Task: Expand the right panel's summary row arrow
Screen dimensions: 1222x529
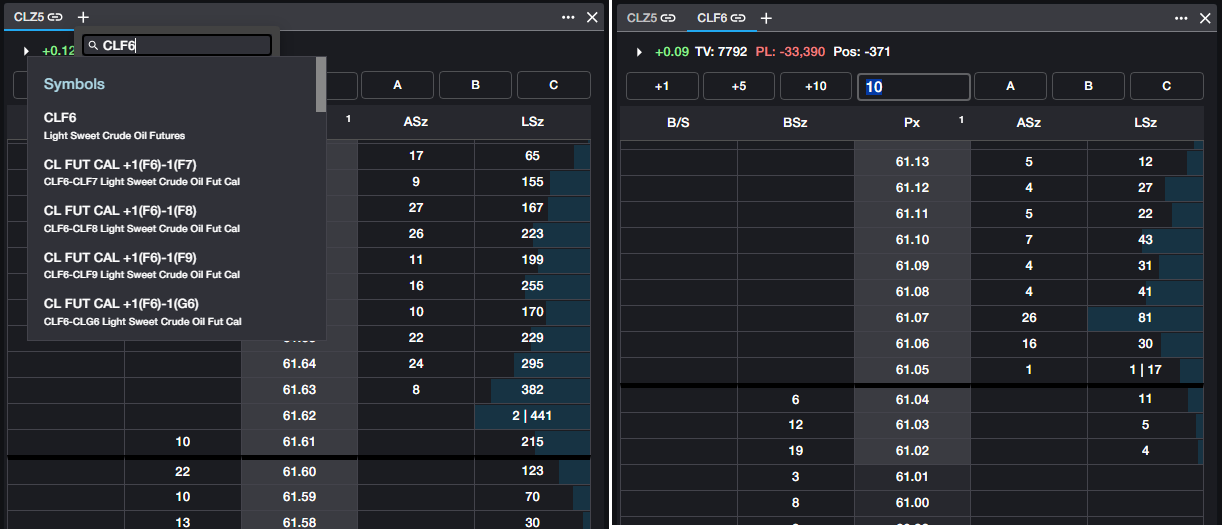Action: [639, 52]
